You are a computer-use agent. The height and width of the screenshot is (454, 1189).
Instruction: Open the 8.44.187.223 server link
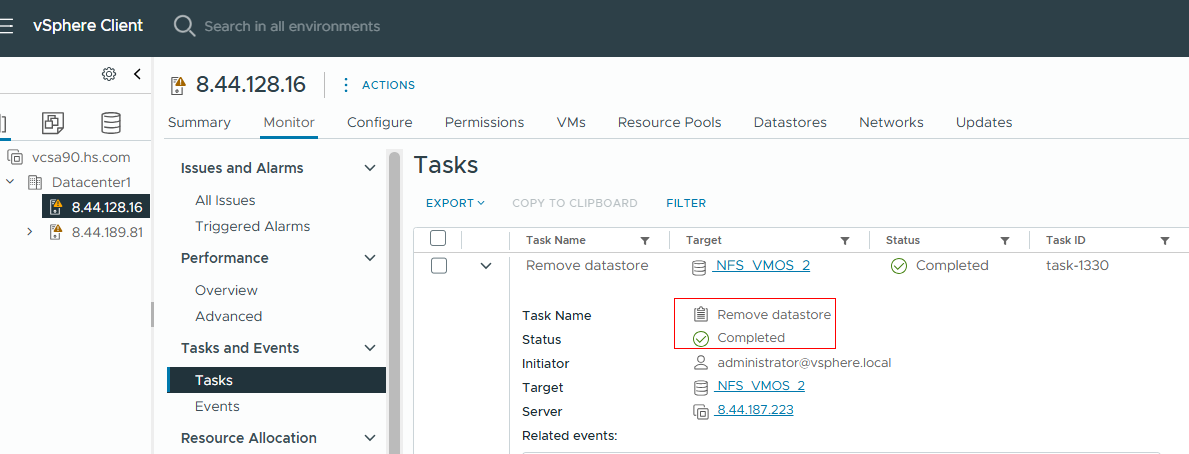coord(754,411)
